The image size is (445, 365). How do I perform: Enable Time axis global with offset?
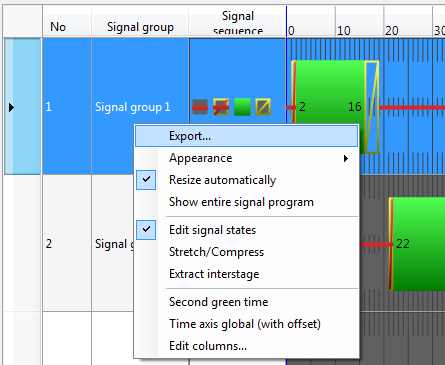(245, 324)
